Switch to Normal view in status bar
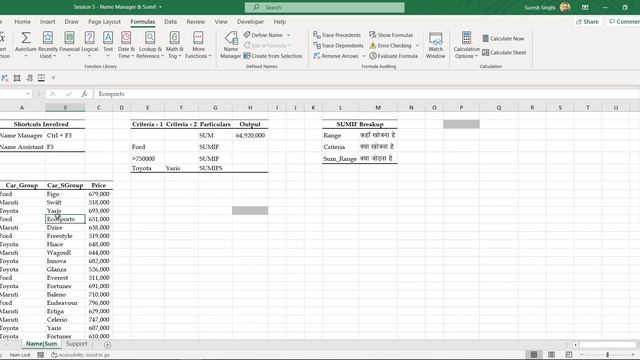The width and height of the screenshot is (640, 360). click(533, 354)
